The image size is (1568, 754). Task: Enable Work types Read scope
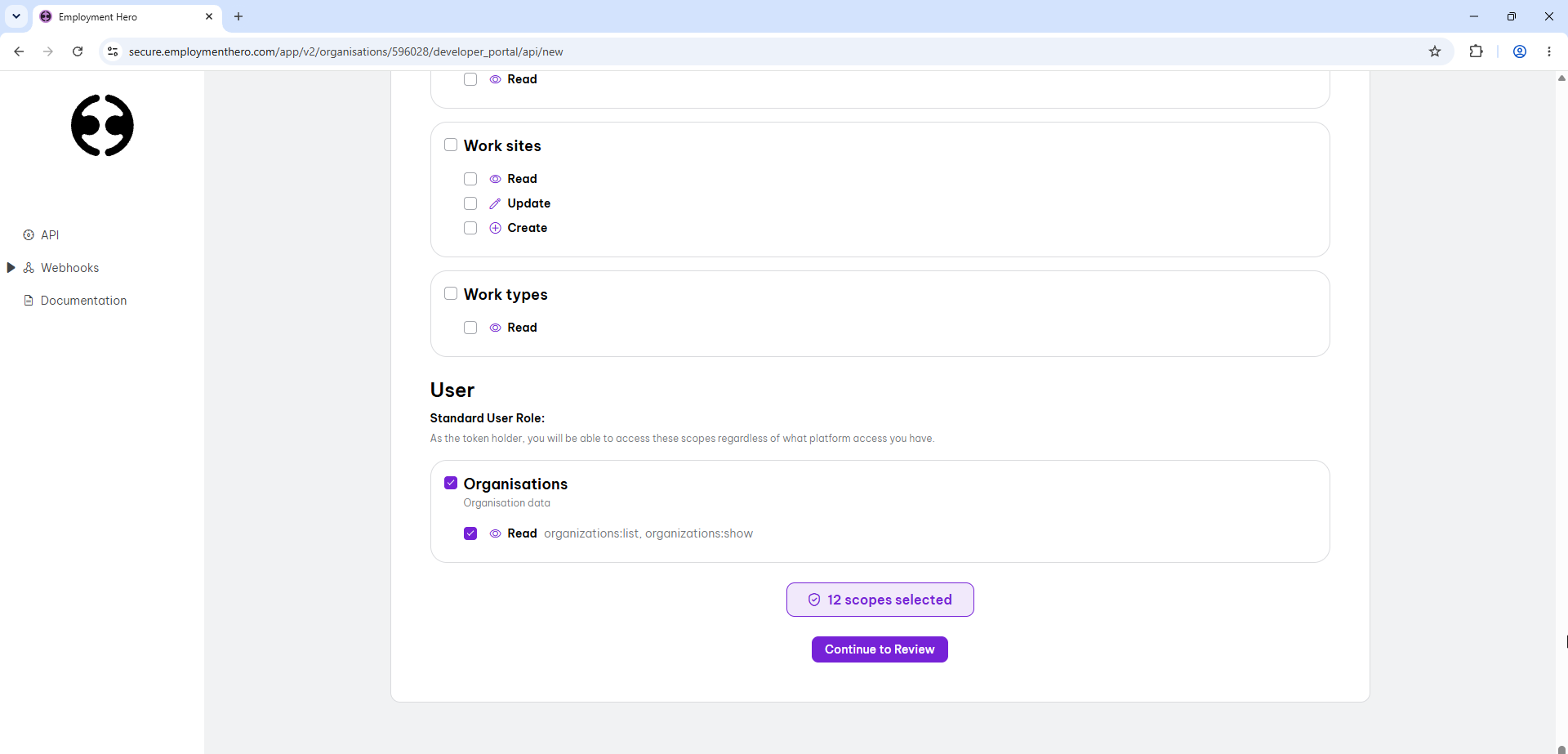click(470, 328)
